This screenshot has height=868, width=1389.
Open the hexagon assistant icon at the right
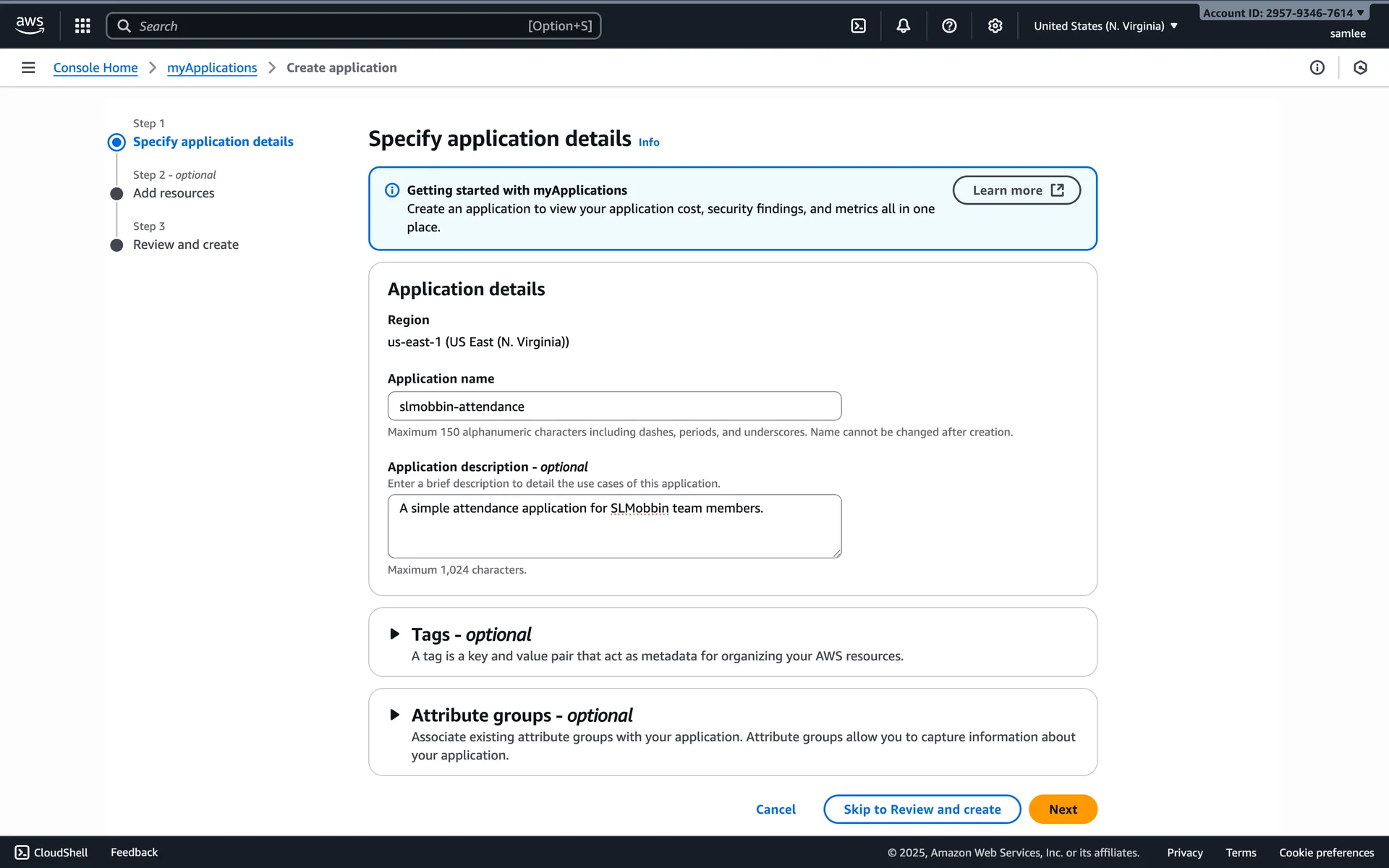(1360, 67)
